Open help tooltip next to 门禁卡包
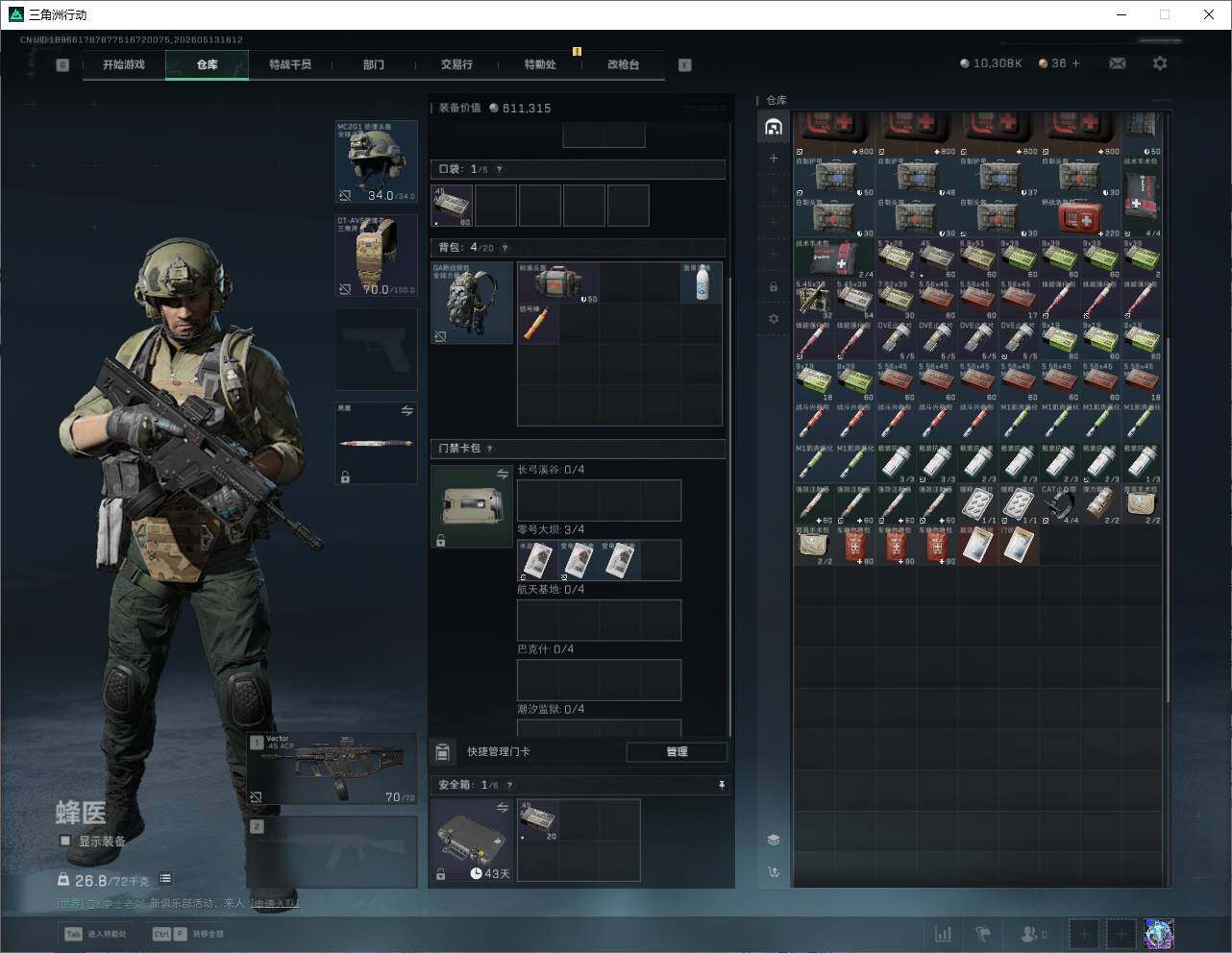The height and width of the screenshot is (953, 1232). (489, 448)
